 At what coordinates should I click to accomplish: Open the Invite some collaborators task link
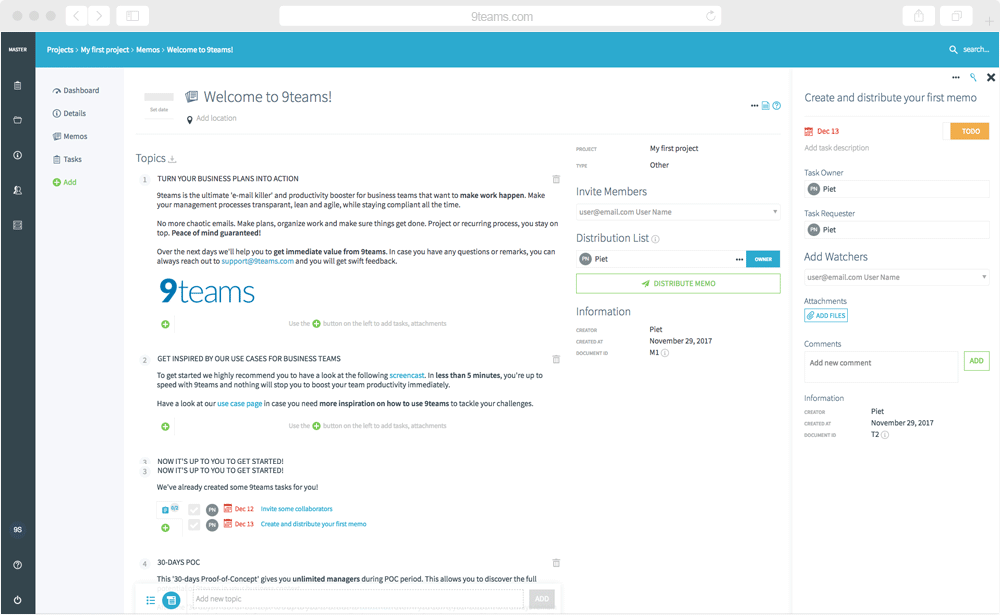pyautogui.click(x=297, y=509)
